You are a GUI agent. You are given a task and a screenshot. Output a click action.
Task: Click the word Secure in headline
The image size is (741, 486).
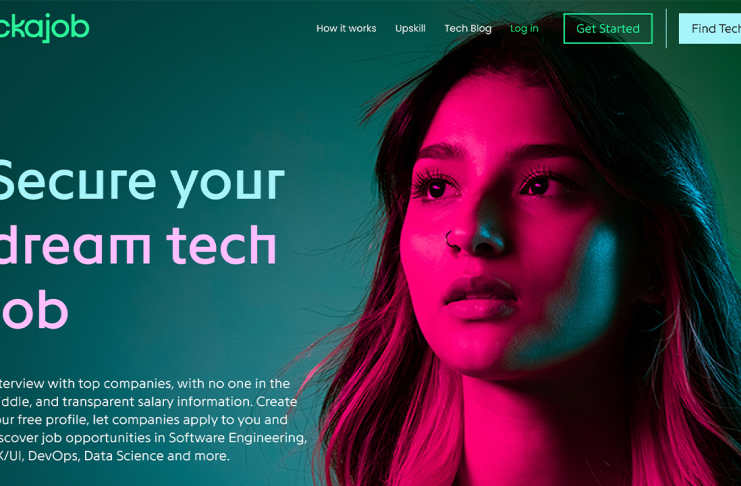coord(77,182)
